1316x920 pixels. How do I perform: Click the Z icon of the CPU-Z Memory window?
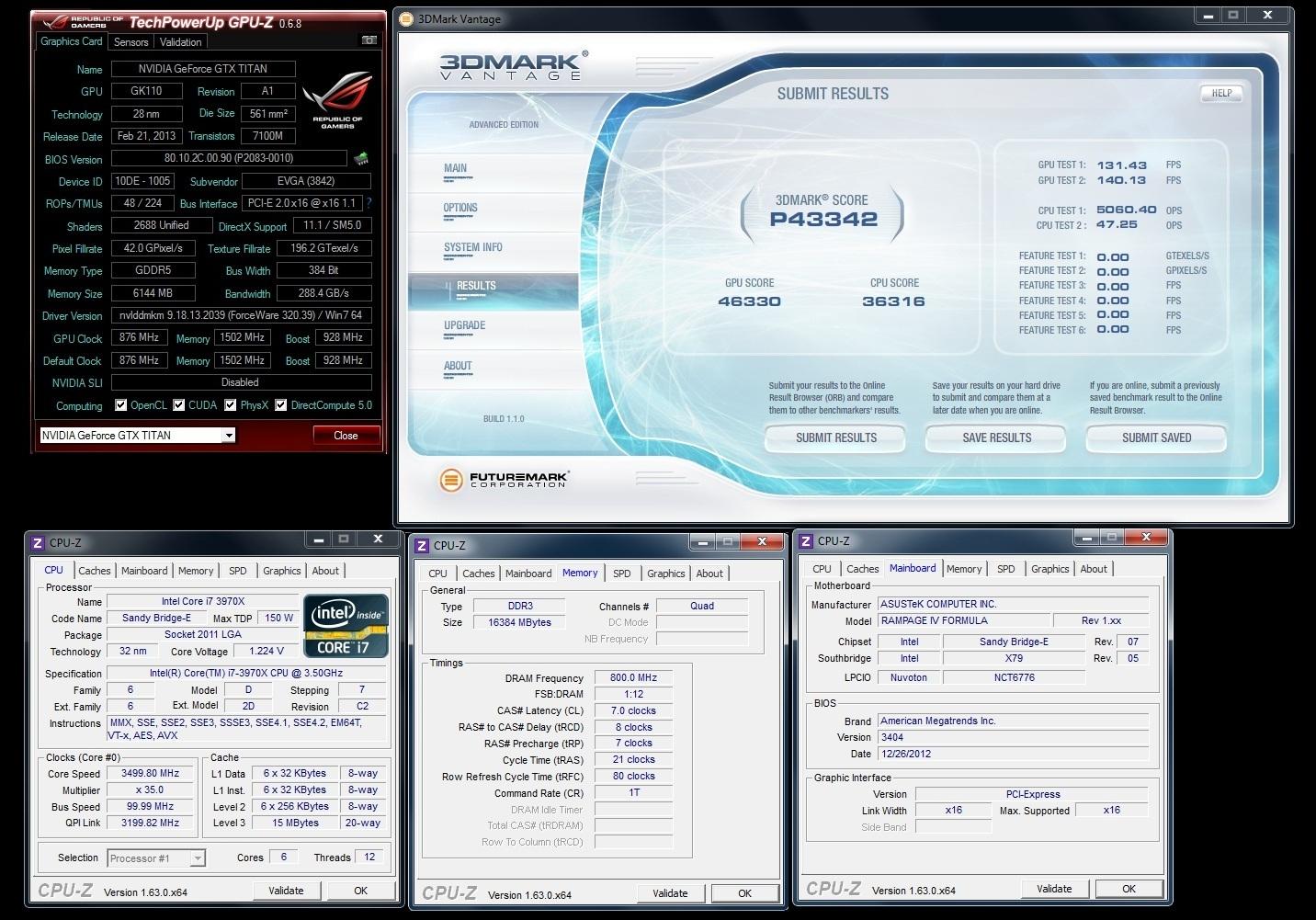422,546
